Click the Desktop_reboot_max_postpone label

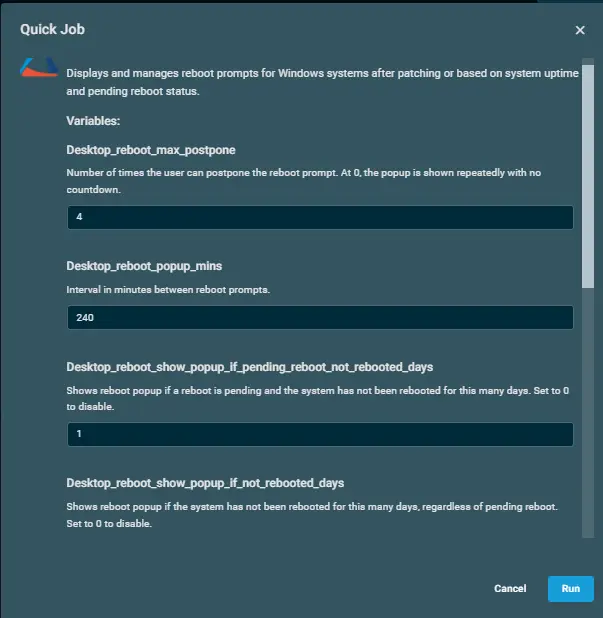151,150
